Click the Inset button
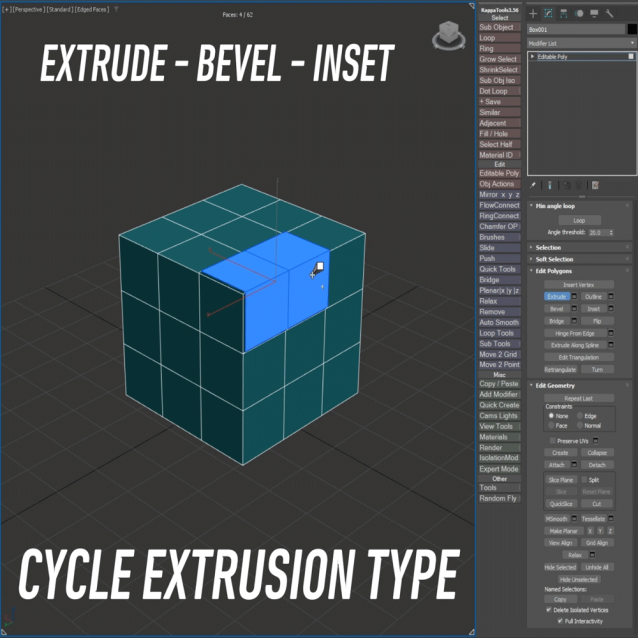 592,309
